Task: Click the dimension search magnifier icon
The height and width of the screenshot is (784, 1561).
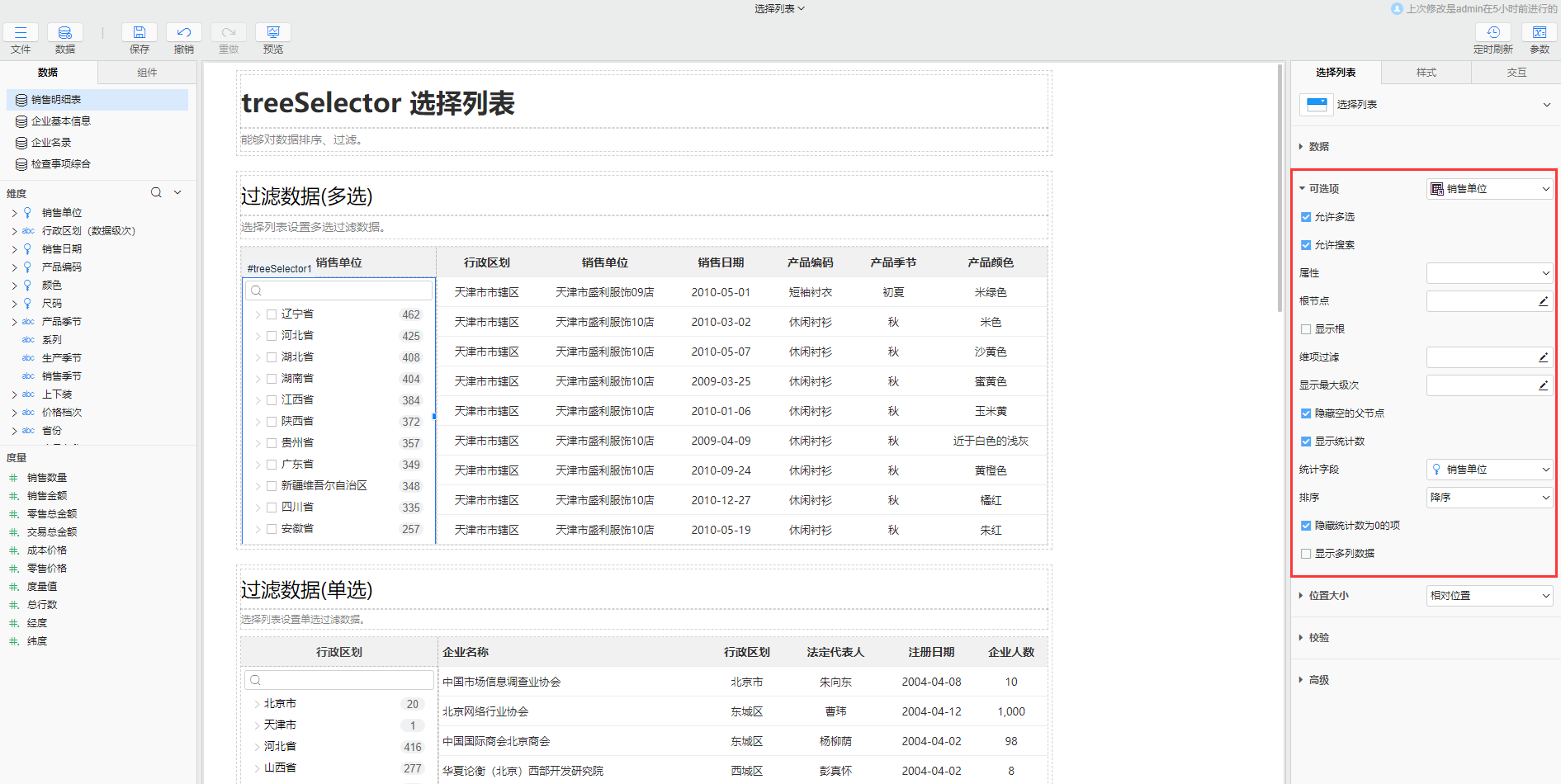Action: click(156, 193)
